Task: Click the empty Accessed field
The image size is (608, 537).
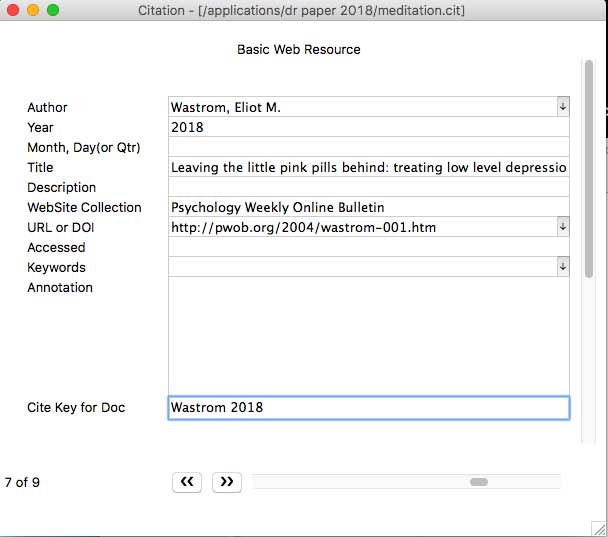Action: coord(368,247)
